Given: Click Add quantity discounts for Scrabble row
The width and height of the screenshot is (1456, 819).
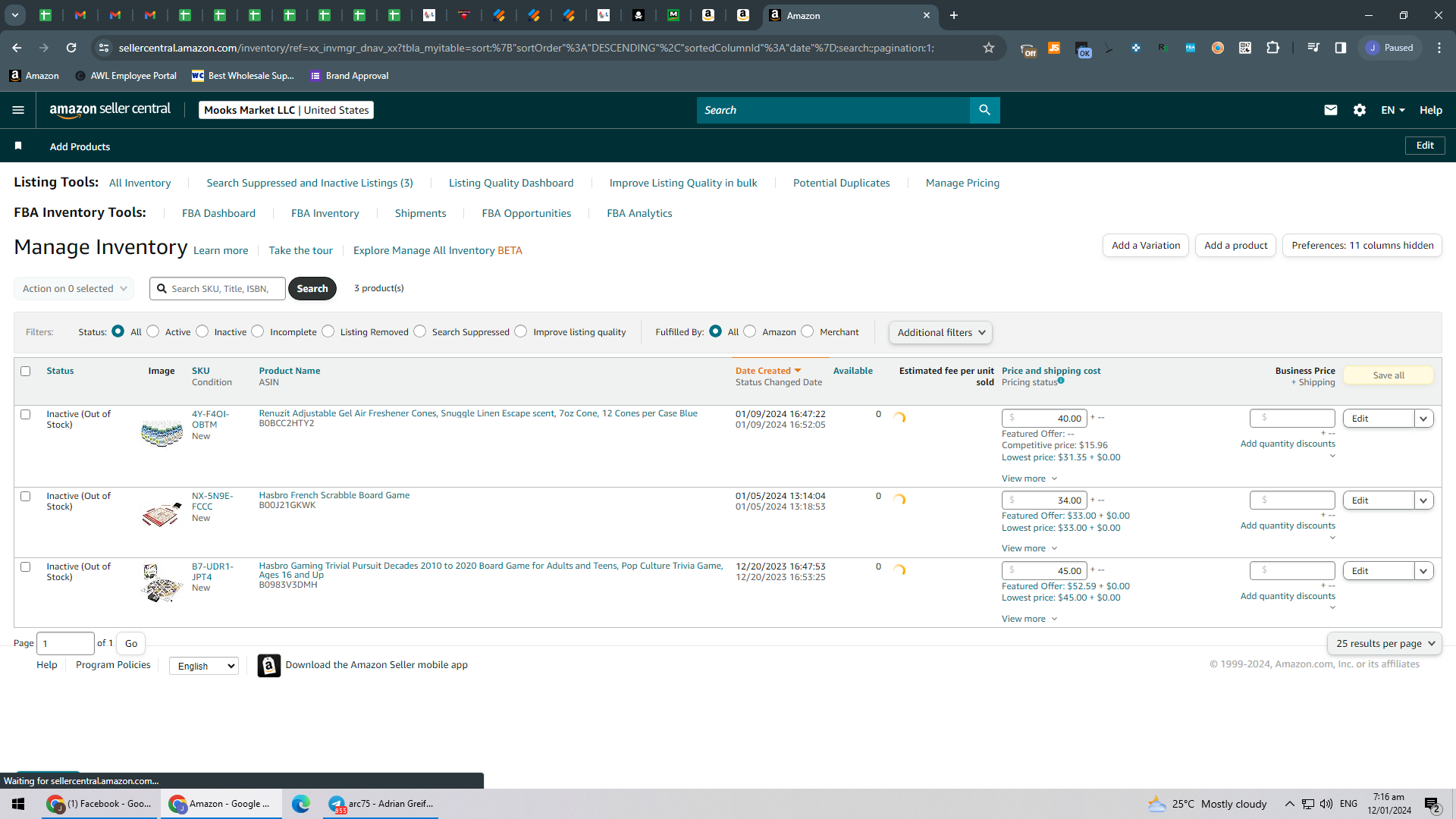Looking at the screenshot, I should coord(1288,526).
